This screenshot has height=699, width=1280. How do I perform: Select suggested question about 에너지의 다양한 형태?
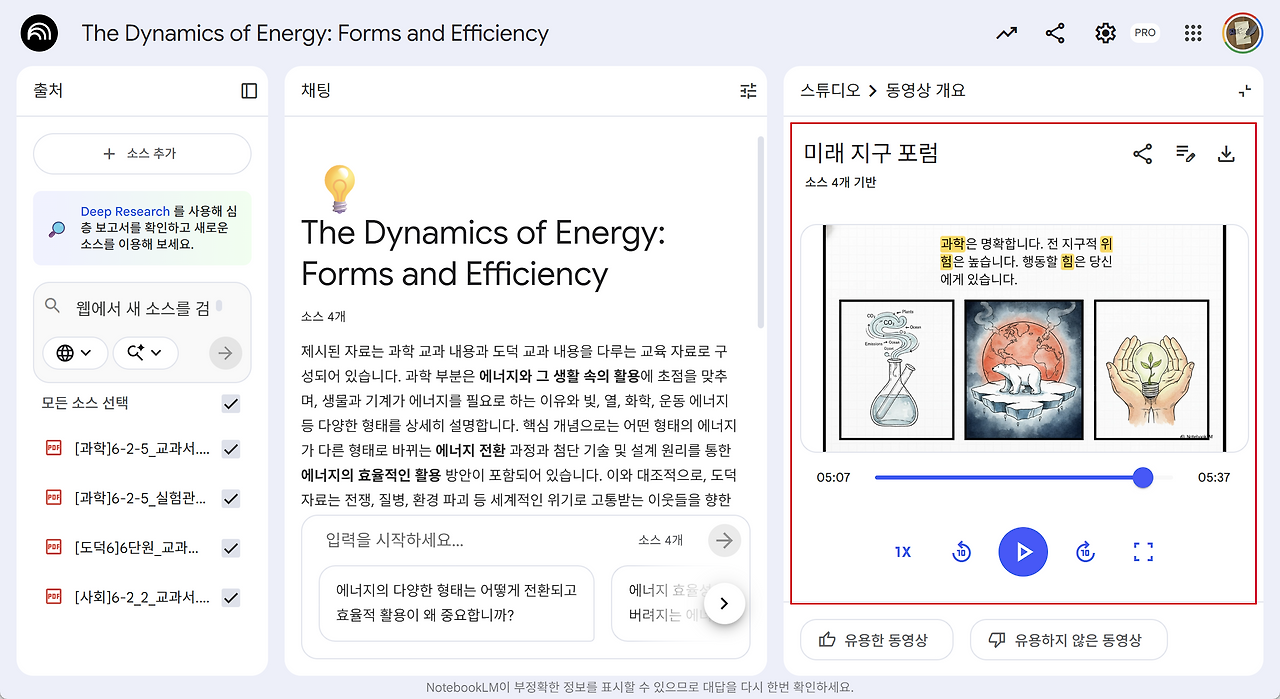pos(456,603)
